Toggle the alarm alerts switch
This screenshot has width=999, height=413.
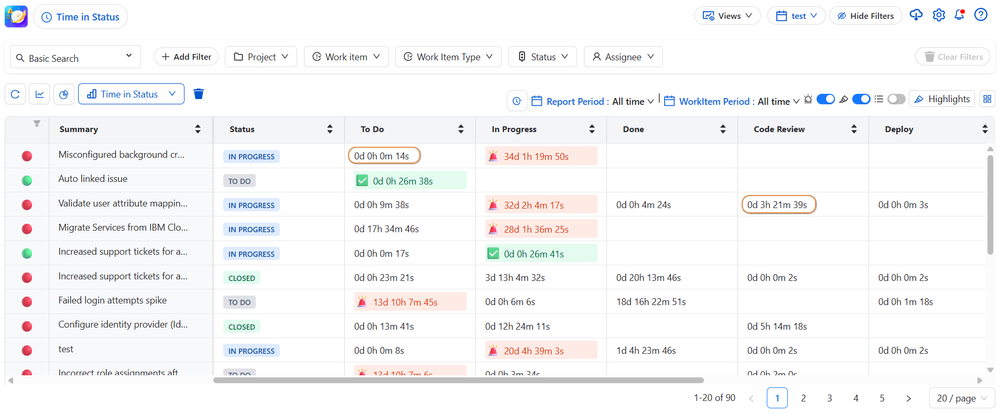pos(826,99)
